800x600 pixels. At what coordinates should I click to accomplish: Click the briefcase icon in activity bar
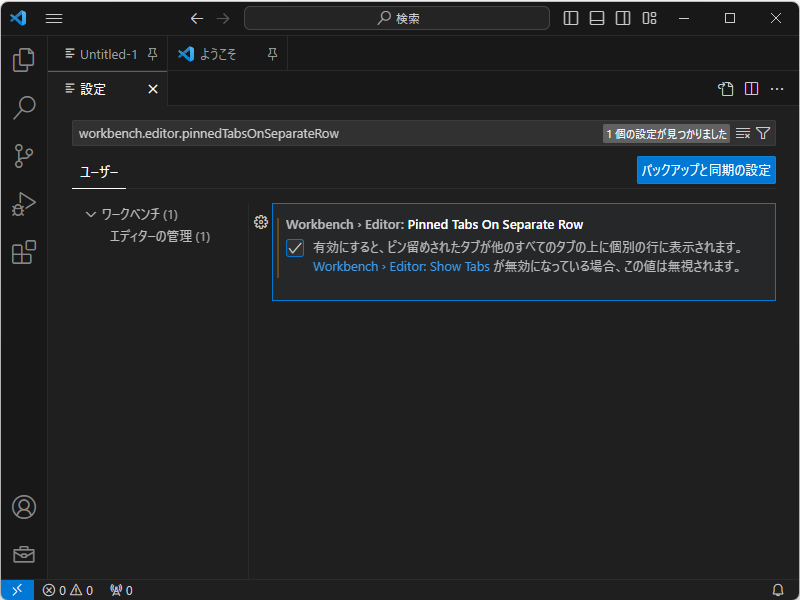pos(23,555)
